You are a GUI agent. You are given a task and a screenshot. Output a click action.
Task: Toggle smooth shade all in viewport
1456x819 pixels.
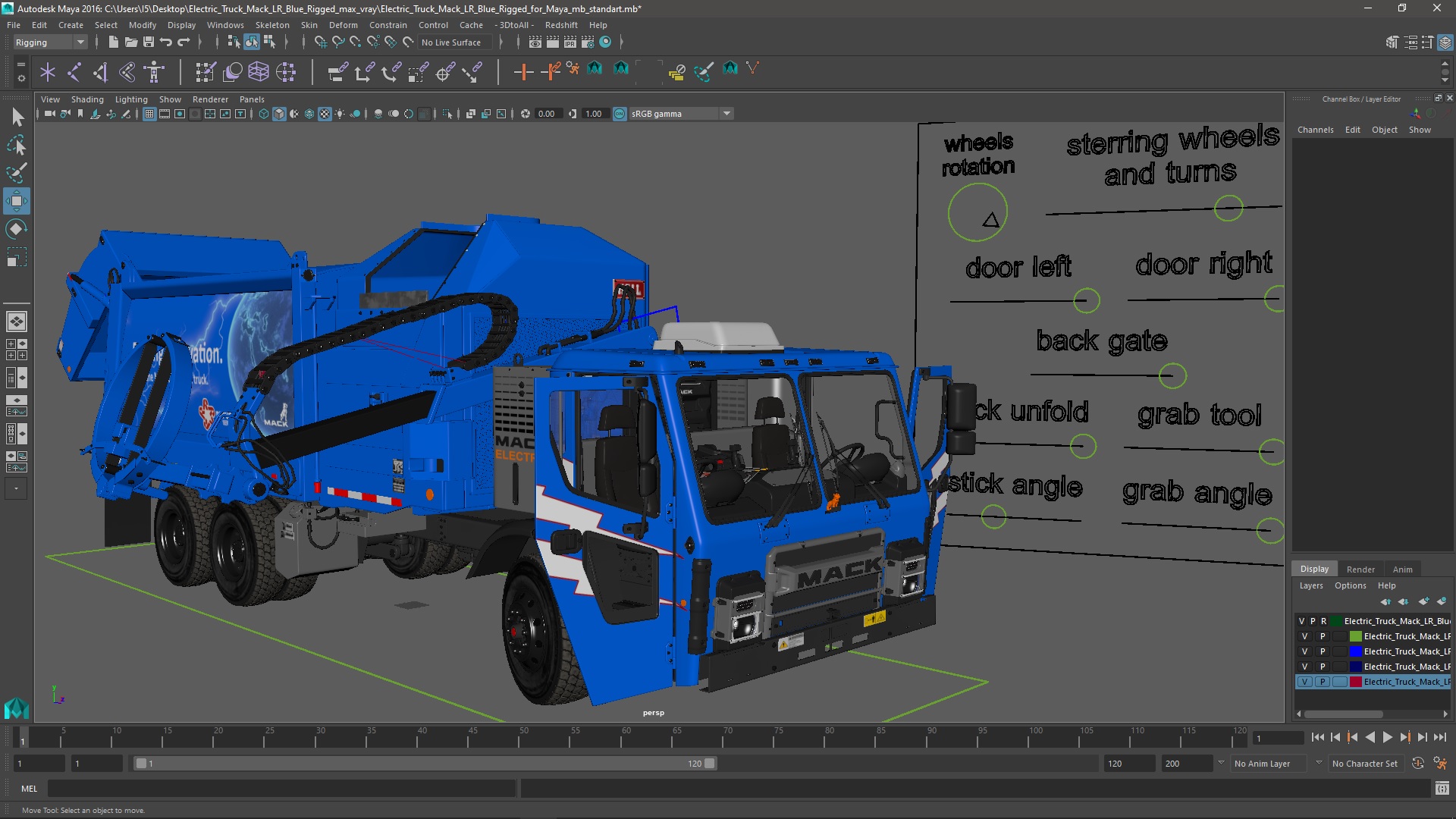(279, 114)
